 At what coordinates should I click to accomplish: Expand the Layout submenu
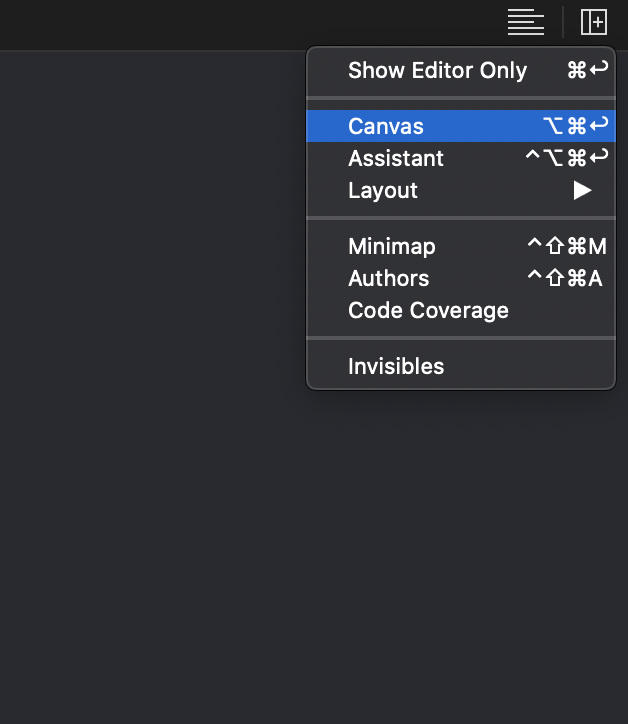[x=383, y=190]
